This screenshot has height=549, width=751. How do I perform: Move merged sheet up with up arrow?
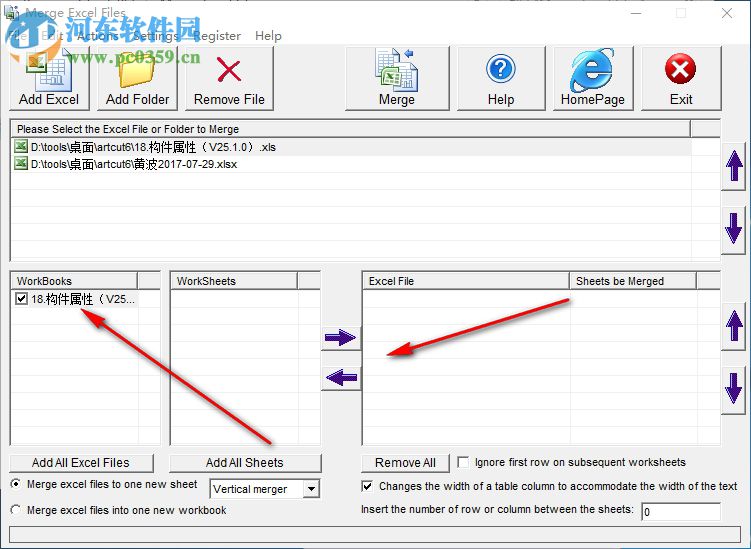[x=734, y=326]
